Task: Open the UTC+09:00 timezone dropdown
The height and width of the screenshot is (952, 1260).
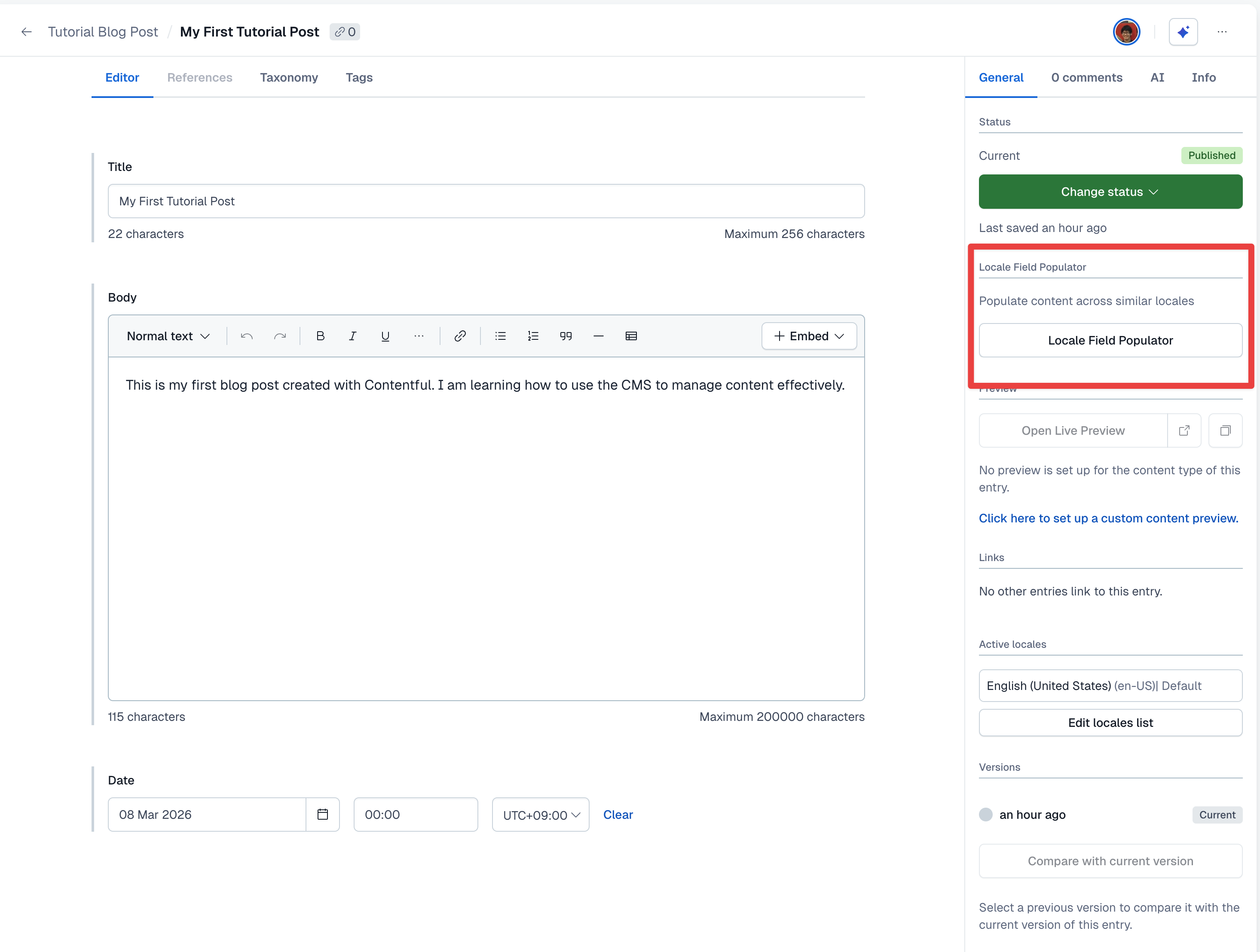Action: click(541, 815)
